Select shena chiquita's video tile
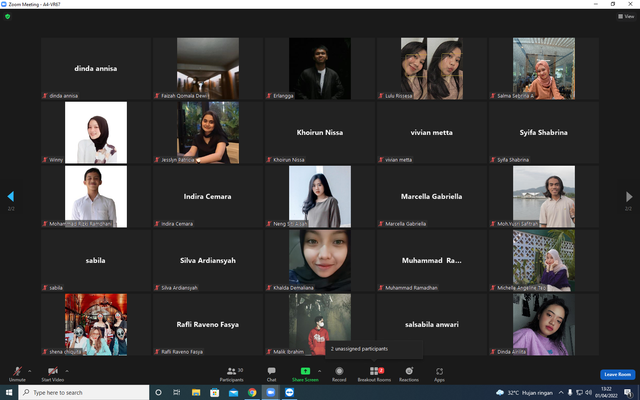 coord(96,324)
